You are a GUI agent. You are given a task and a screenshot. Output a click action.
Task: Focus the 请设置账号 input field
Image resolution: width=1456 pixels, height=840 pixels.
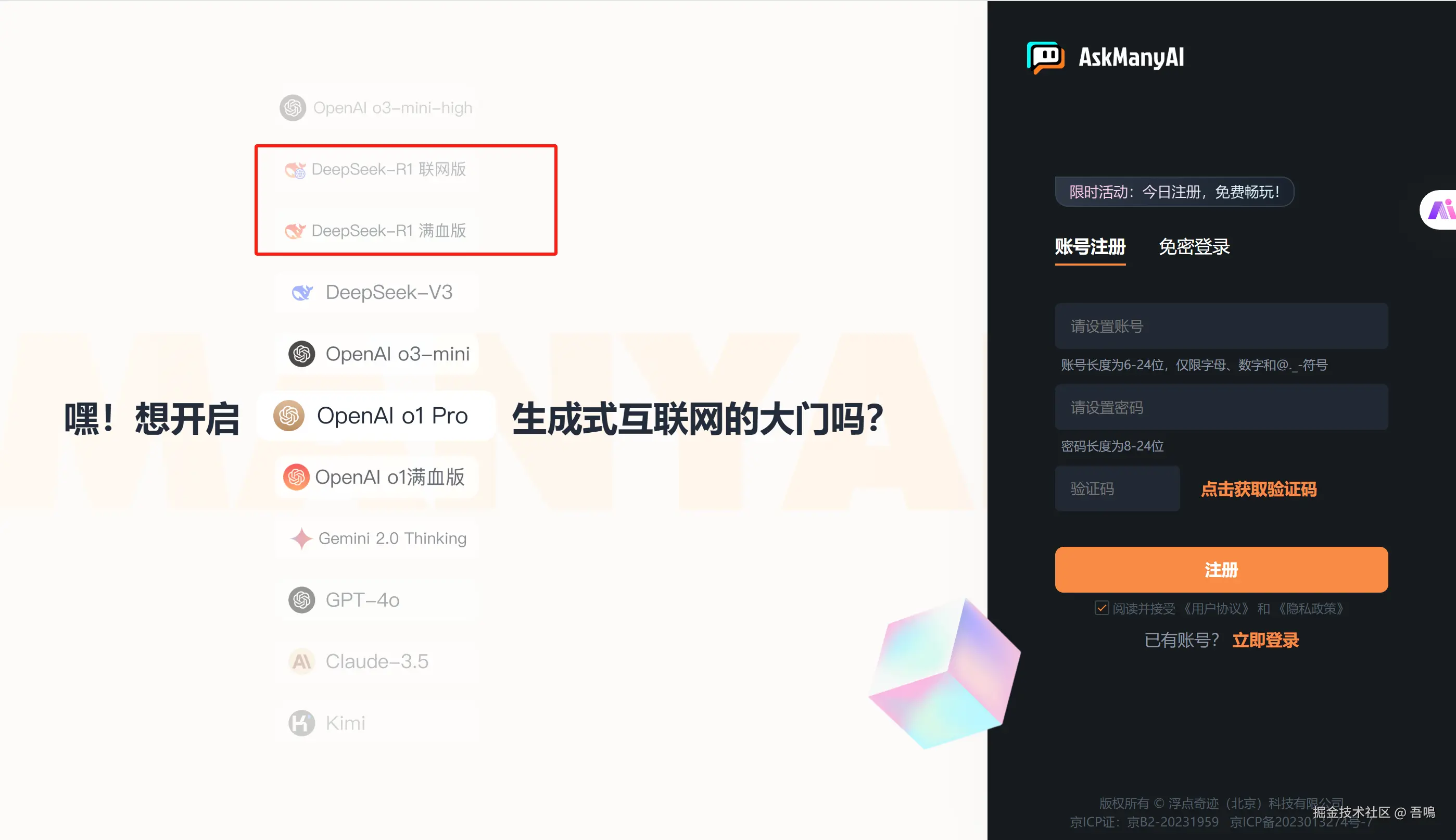(x=1221, y=326)
